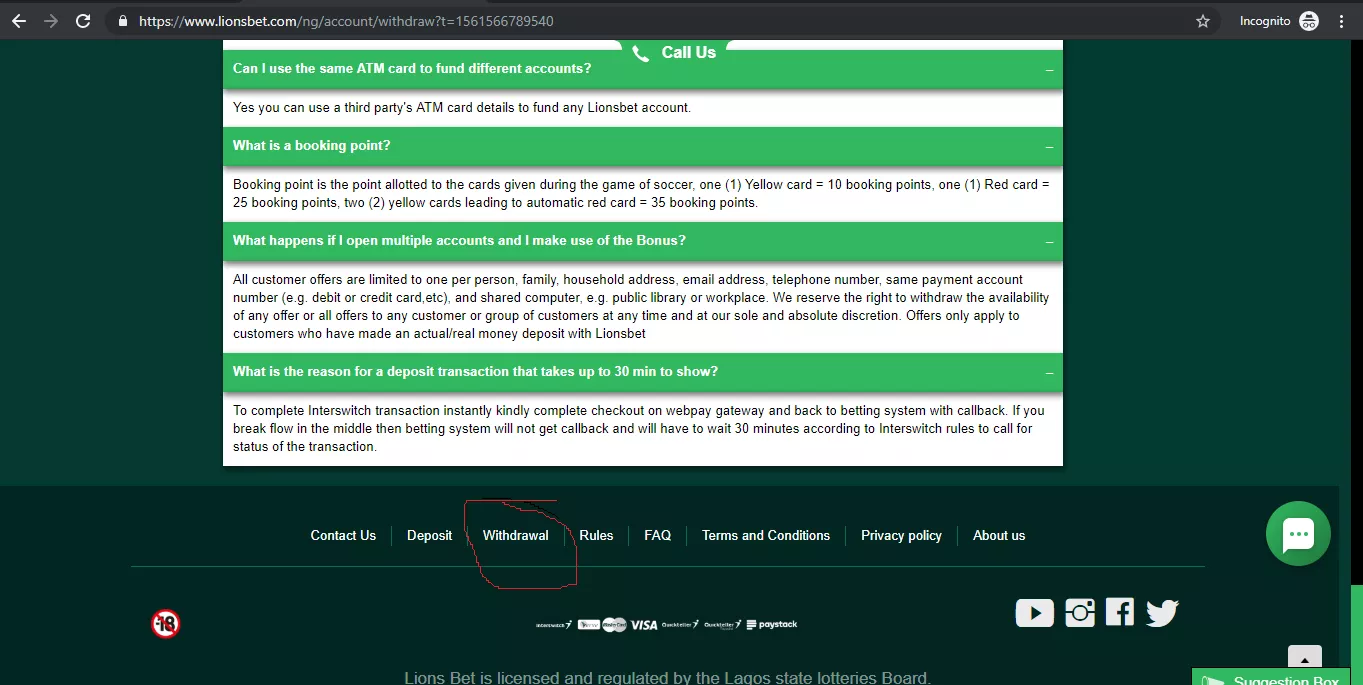The width and height of the screenshot is (1363, 685).
Task: Select the Paystack payment icon
Action: pos(771,624)
